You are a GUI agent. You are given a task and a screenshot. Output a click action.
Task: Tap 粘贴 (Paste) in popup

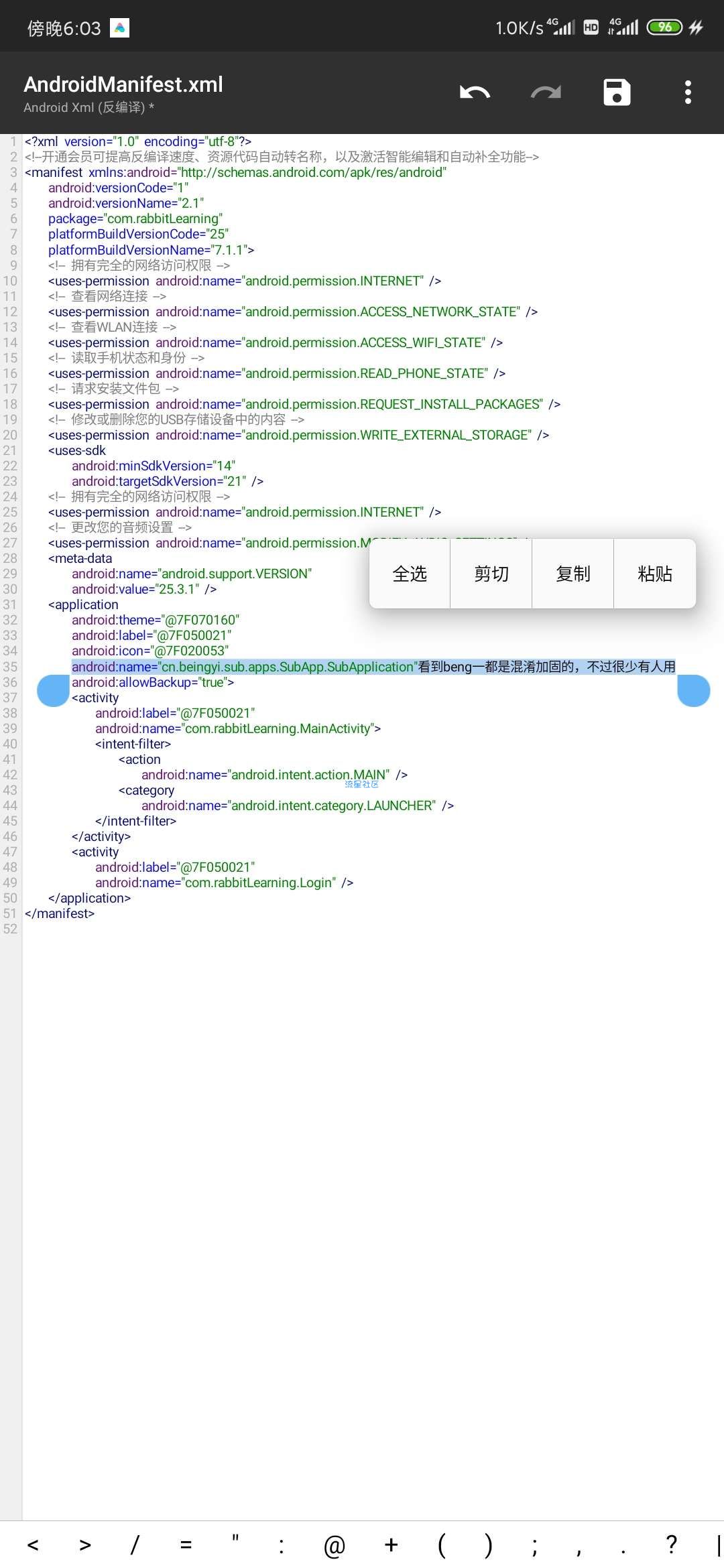click(655, 574)
